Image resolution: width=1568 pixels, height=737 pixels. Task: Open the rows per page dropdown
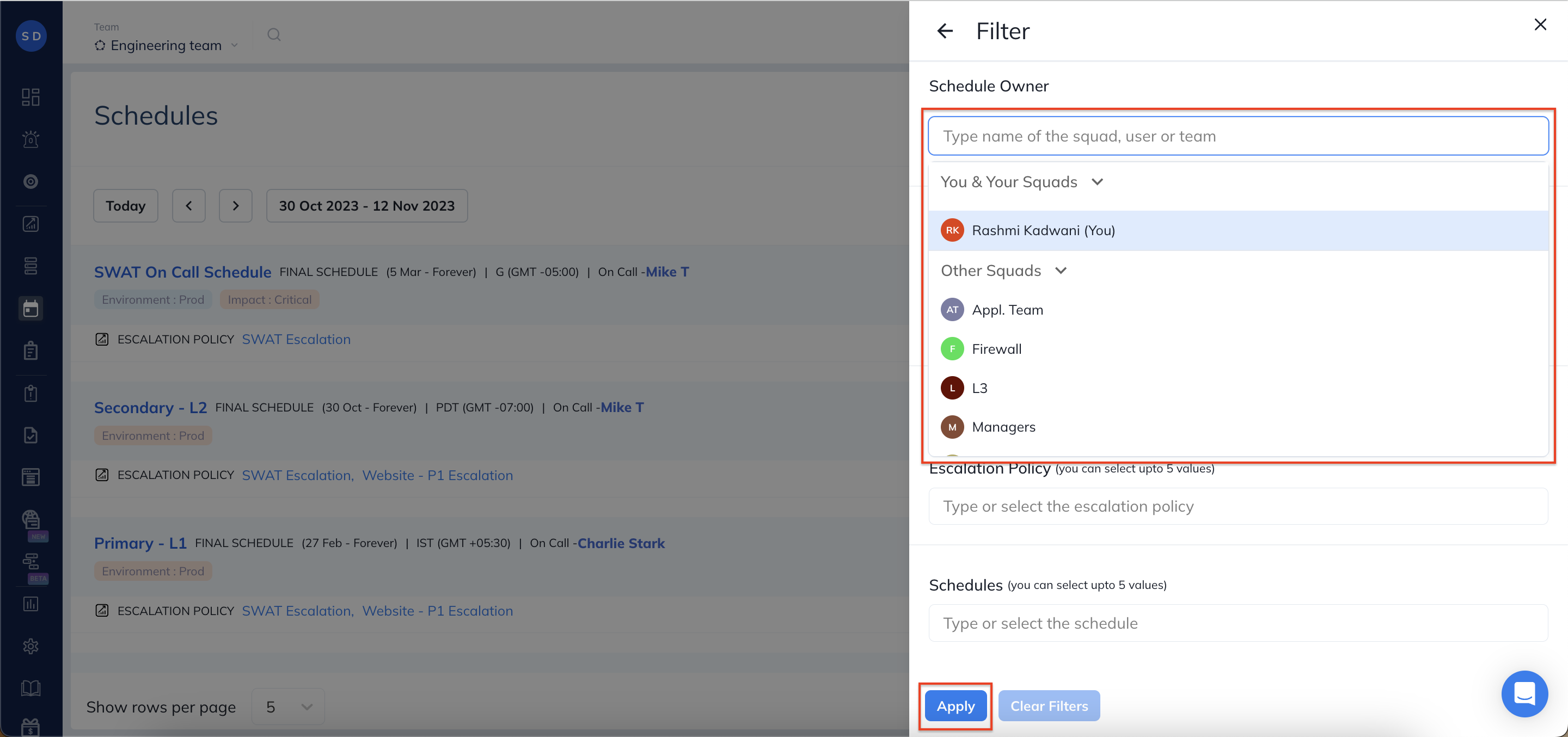coord(289,707)
